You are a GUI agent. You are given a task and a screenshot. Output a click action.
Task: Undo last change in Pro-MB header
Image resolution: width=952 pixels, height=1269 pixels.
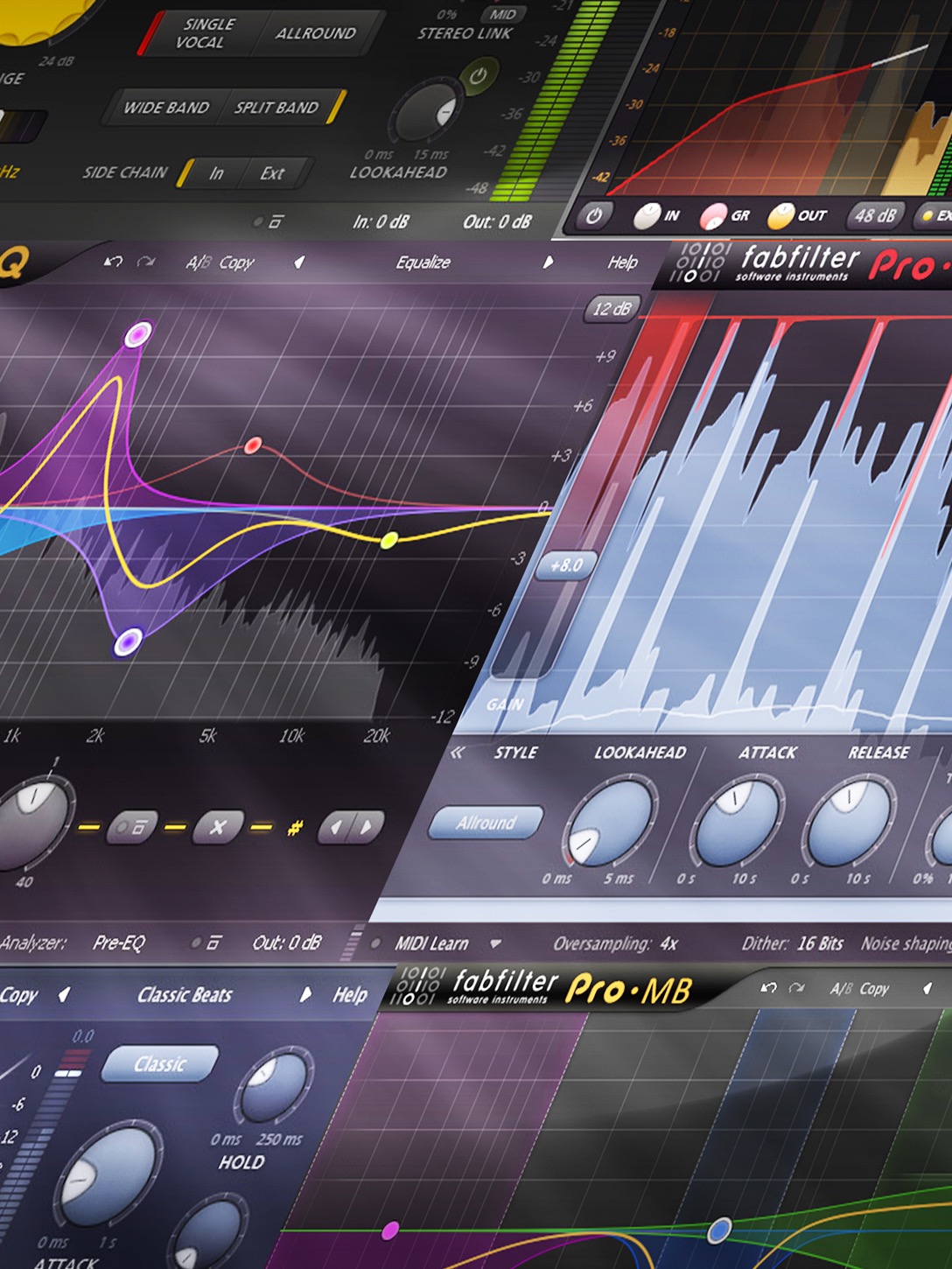tap(768, 988)
